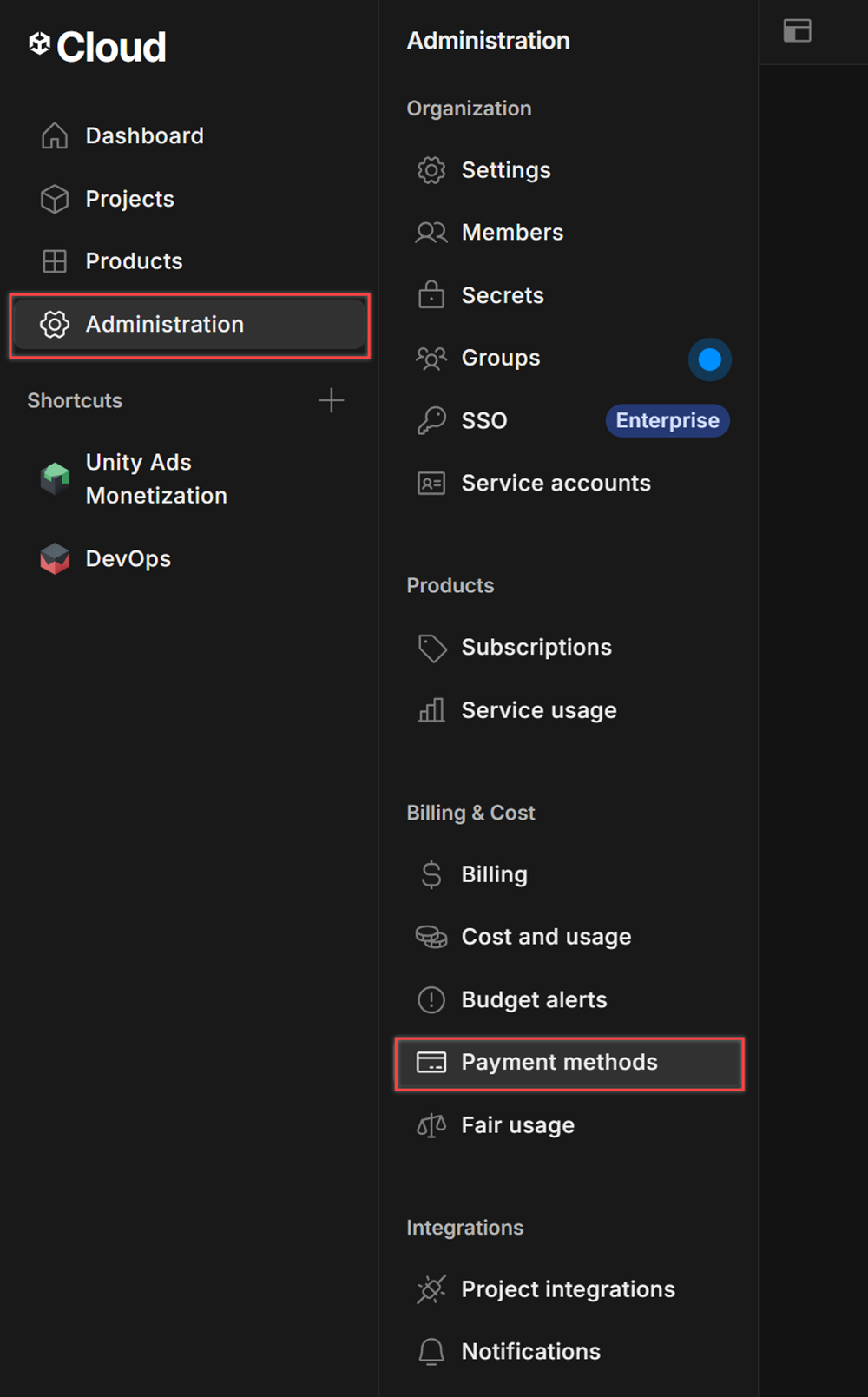
Task: Open the Secrets page
Action: pyautogui.click(x=569, y=295)
